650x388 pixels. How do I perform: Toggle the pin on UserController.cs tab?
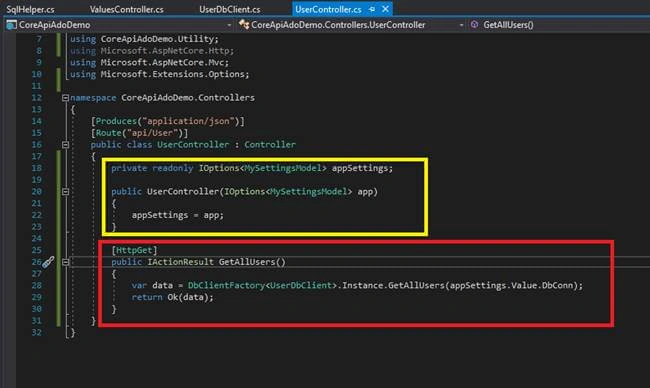pyautogui.click(x=372, y=9)
